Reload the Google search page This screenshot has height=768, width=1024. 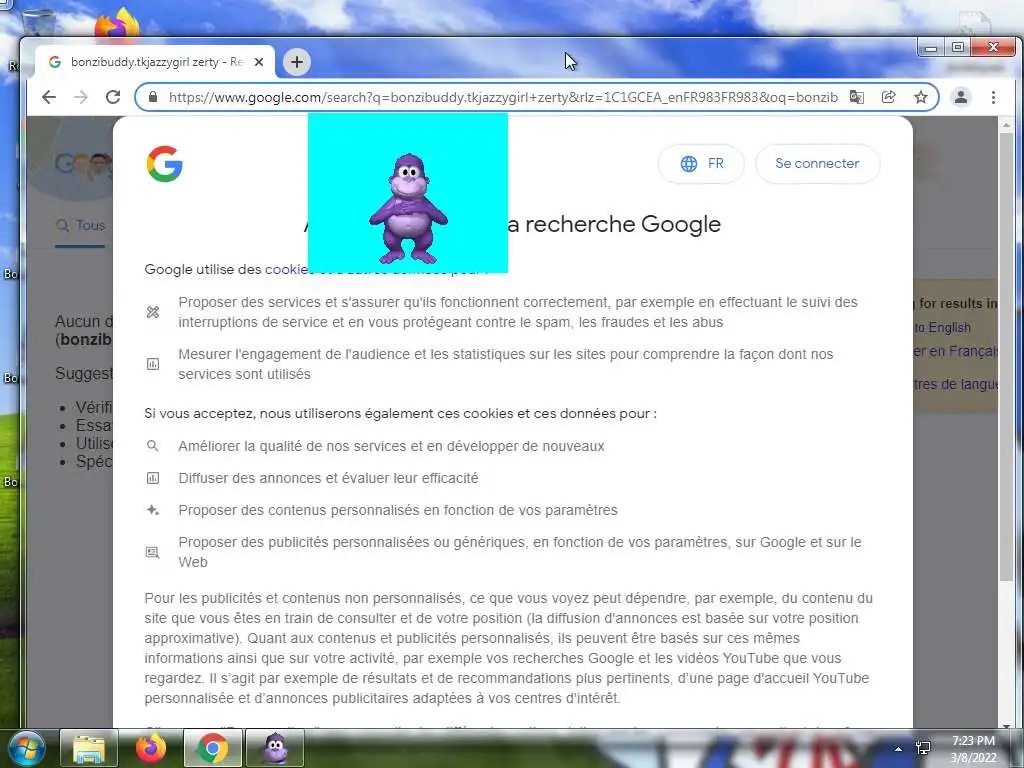113,97
